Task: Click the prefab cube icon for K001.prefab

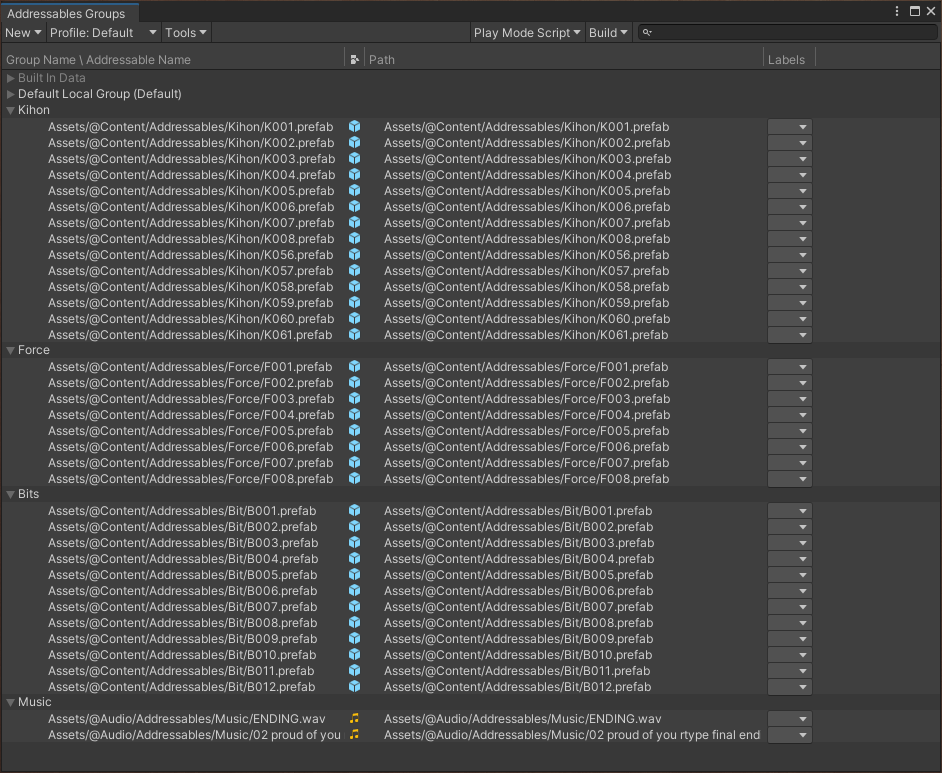Action: click(x=354, y=126)
